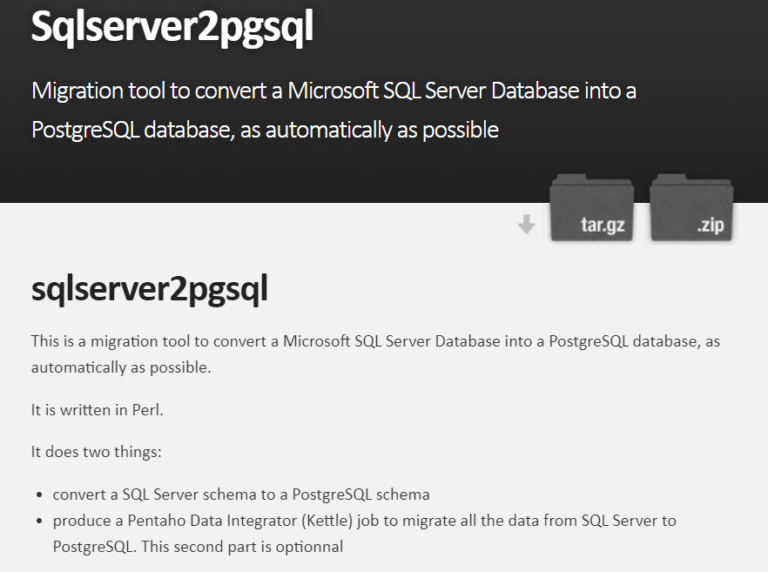This screenshot has height=572, width=768.
Task: Click the bullet dot before "produce a Pentaho"
Action: click(x=40, y=521)
